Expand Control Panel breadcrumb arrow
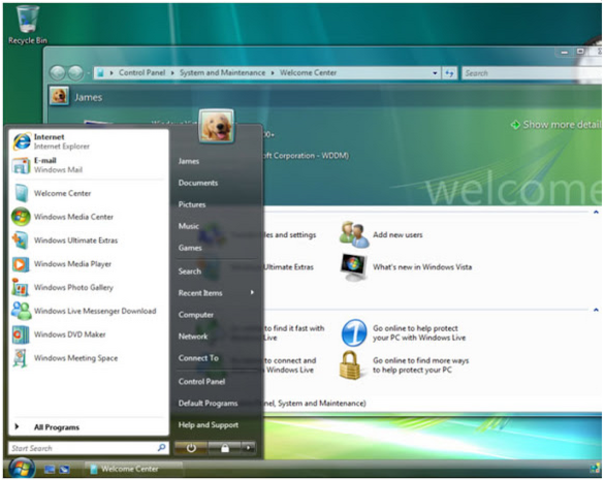Screen dimensions: 605x480 point(172,73)
